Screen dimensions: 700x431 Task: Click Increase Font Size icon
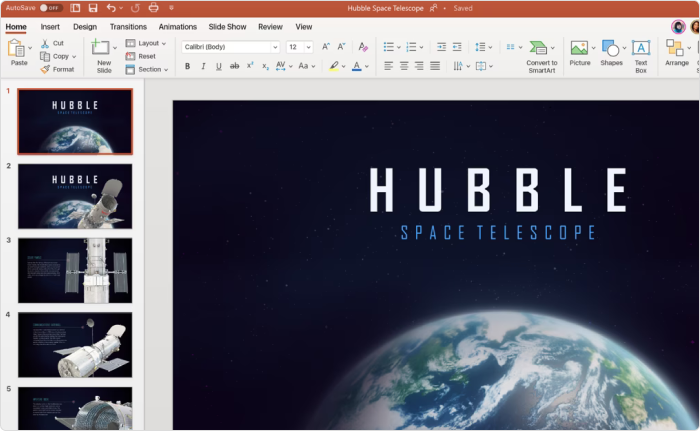tap(326, 46)
